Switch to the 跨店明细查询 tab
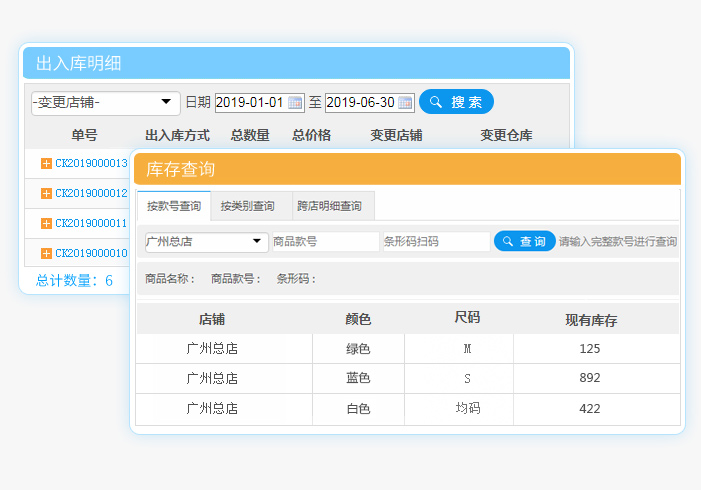The width and height of the screenshot is (701, 490). click(329, 206)
